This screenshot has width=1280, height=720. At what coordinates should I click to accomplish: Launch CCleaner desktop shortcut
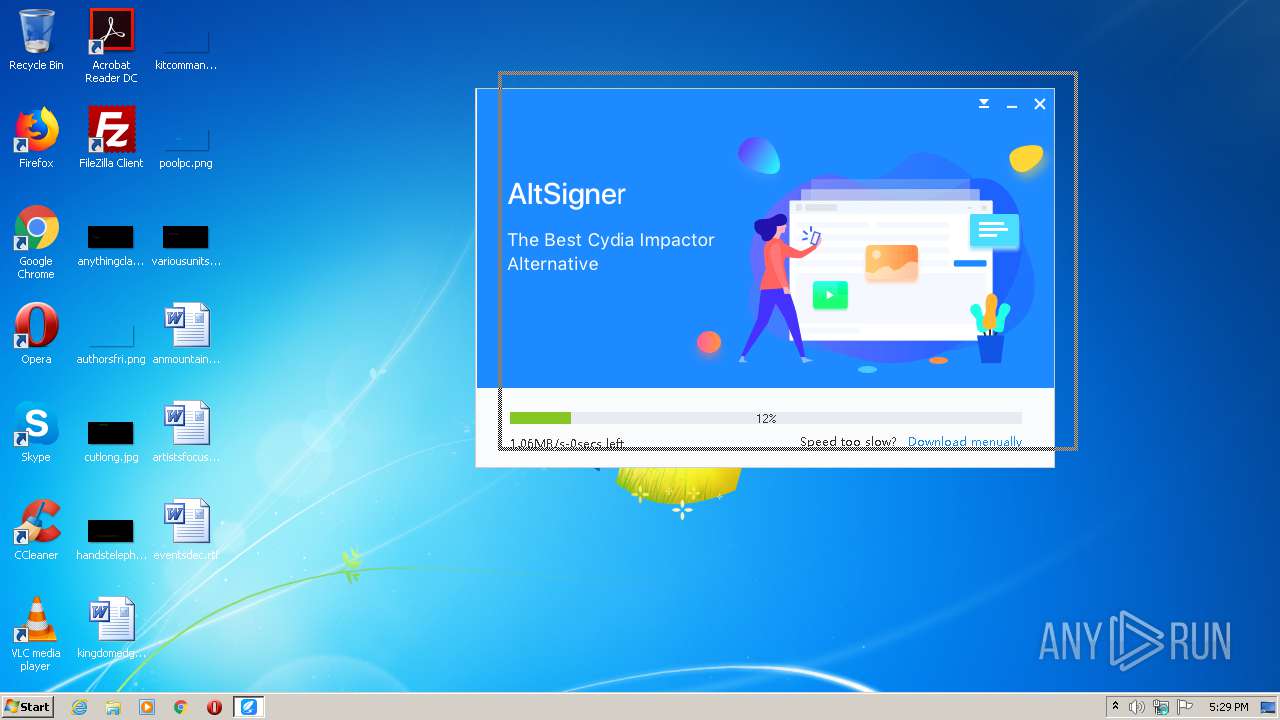click(x=36, y=530)
